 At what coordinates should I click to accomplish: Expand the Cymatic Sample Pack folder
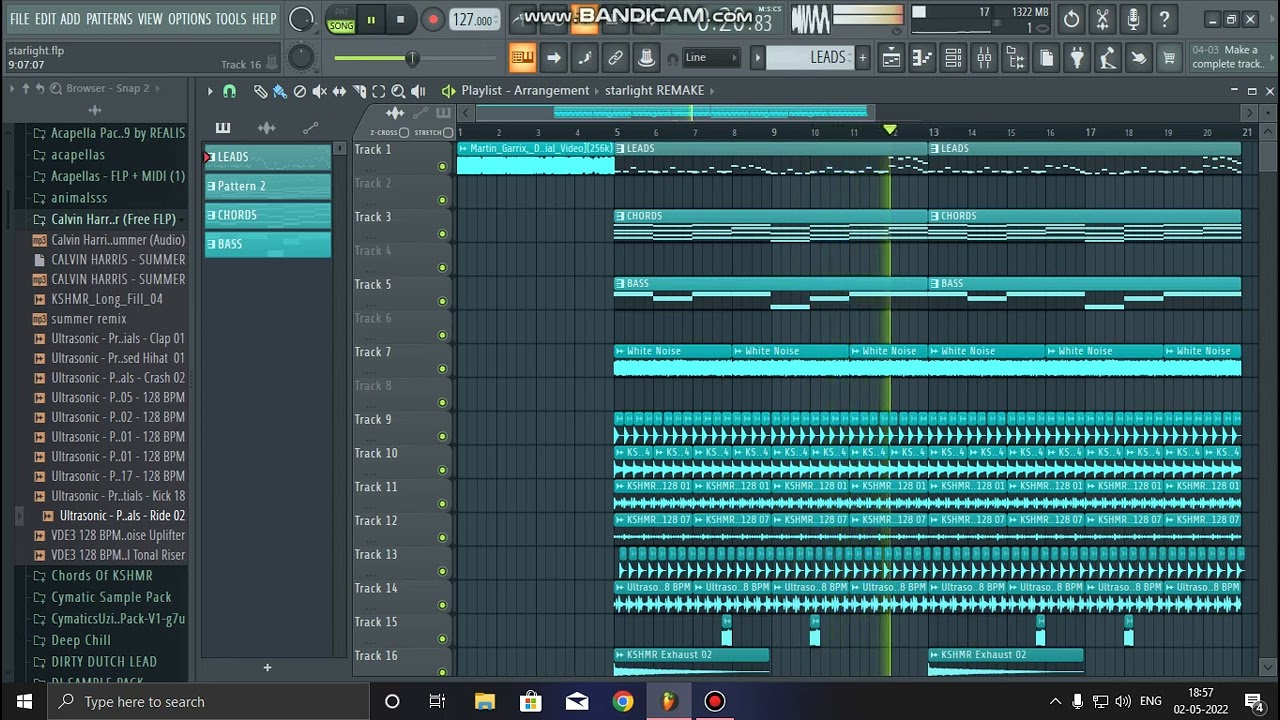click(102, 597)
